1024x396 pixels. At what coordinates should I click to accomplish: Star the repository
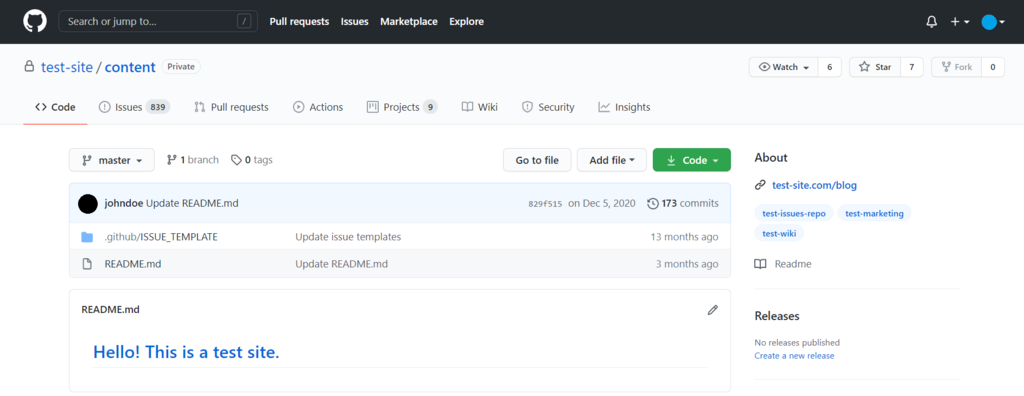pos(875,67)
